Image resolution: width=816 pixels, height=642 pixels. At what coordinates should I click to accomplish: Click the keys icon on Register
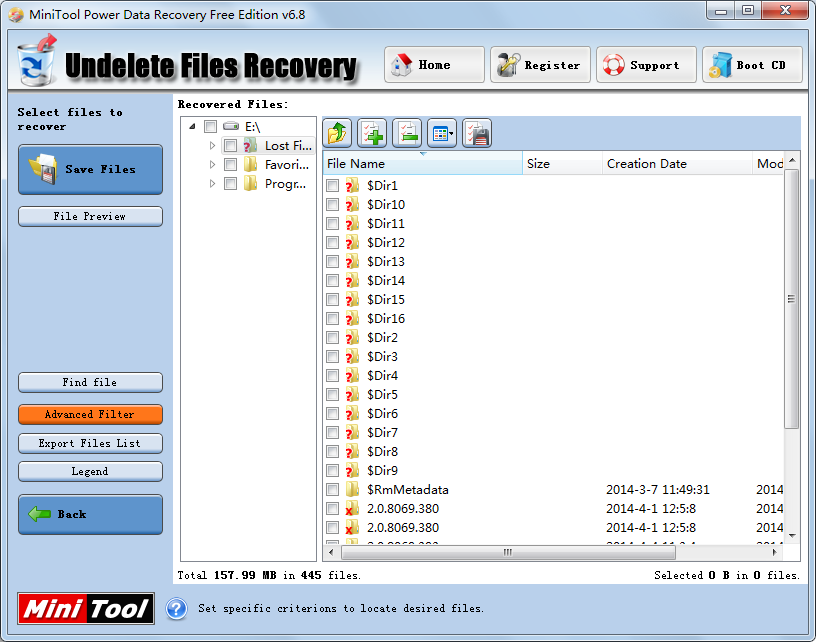click(x=508, y=65)
